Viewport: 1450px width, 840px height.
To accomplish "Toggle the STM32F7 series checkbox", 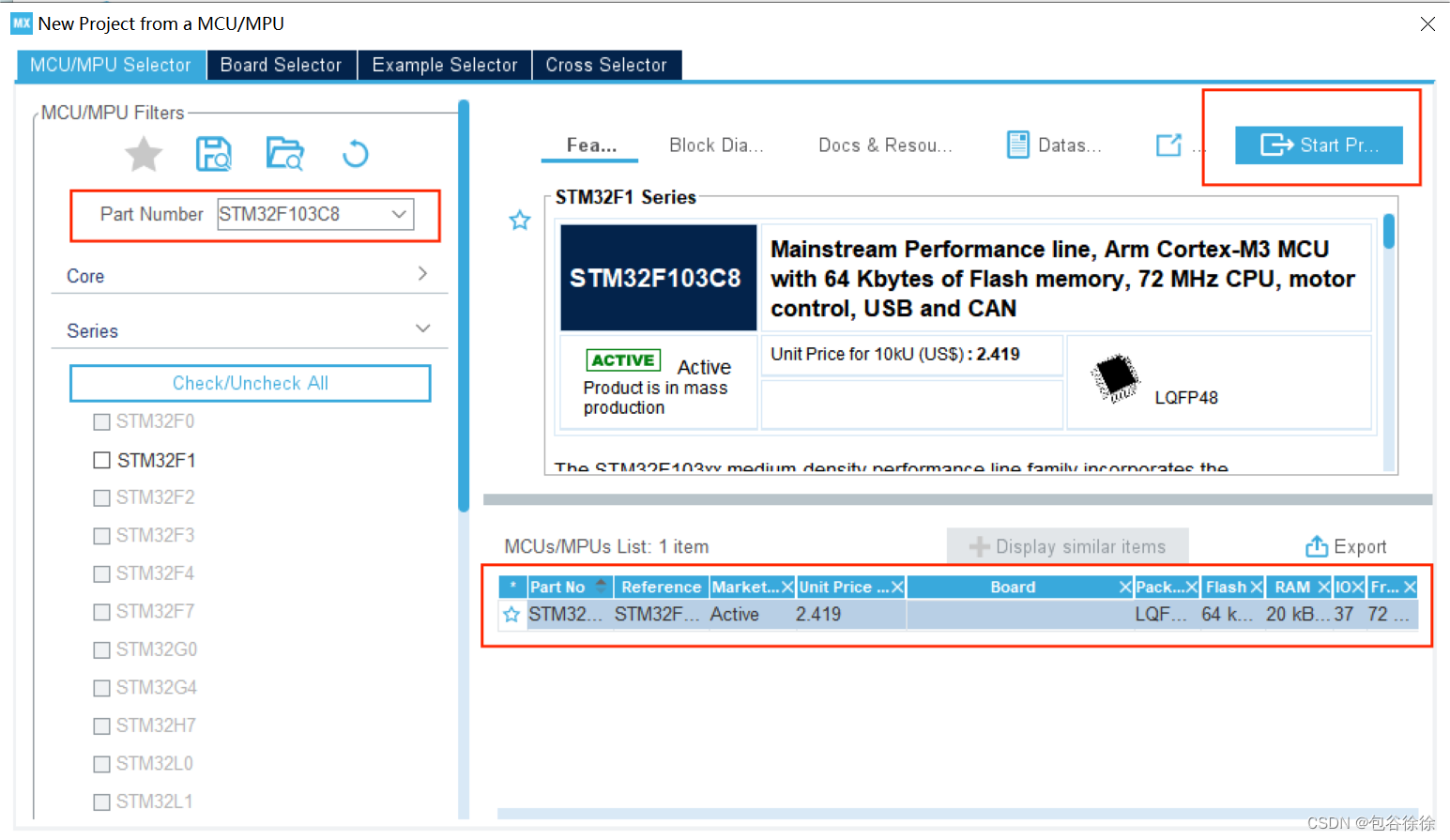I will coord(102,612).
